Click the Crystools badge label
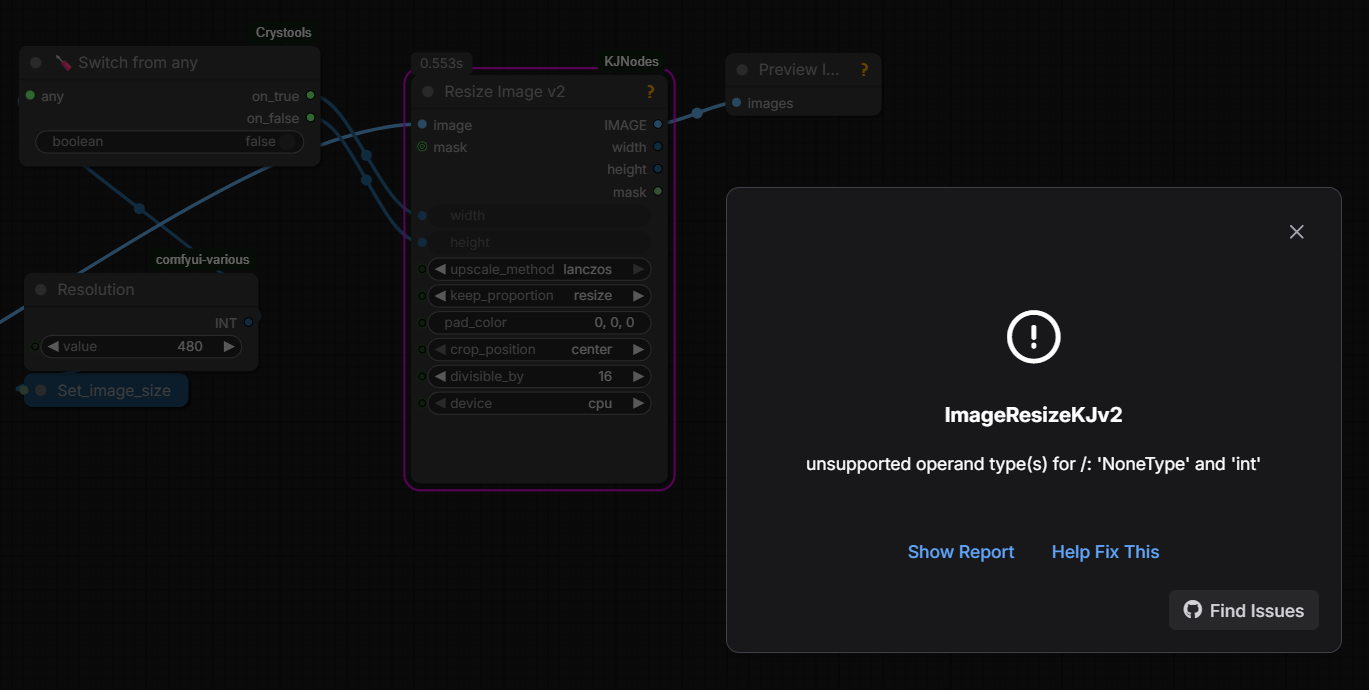The height and width of the screenshot is (690, 1369). click(284, 33)
